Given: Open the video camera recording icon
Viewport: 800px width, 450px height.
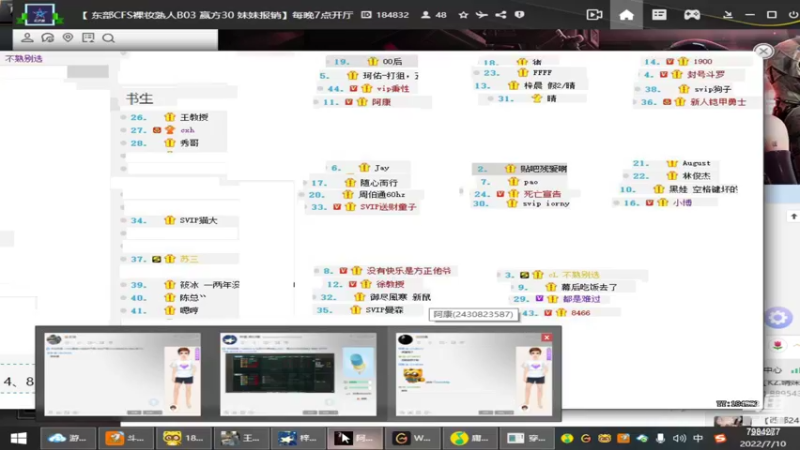Looking at the screenshot, I should (594, 15).
